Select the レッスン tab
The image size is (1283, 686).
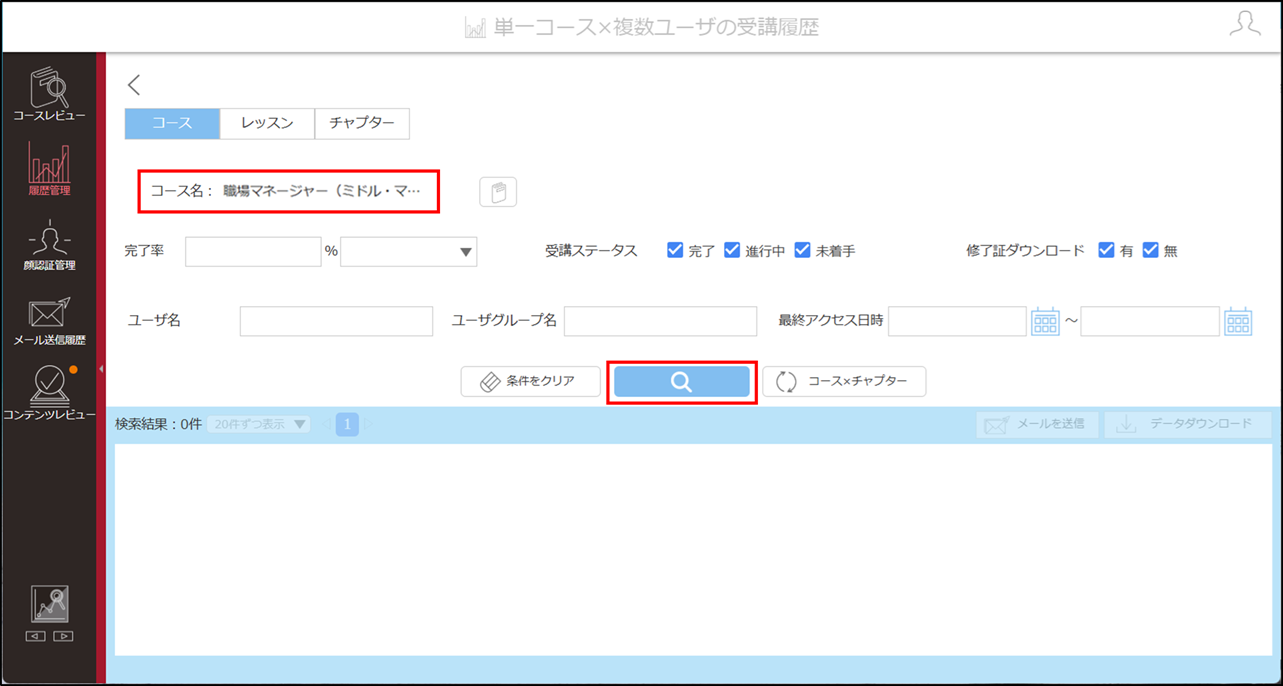267,124
